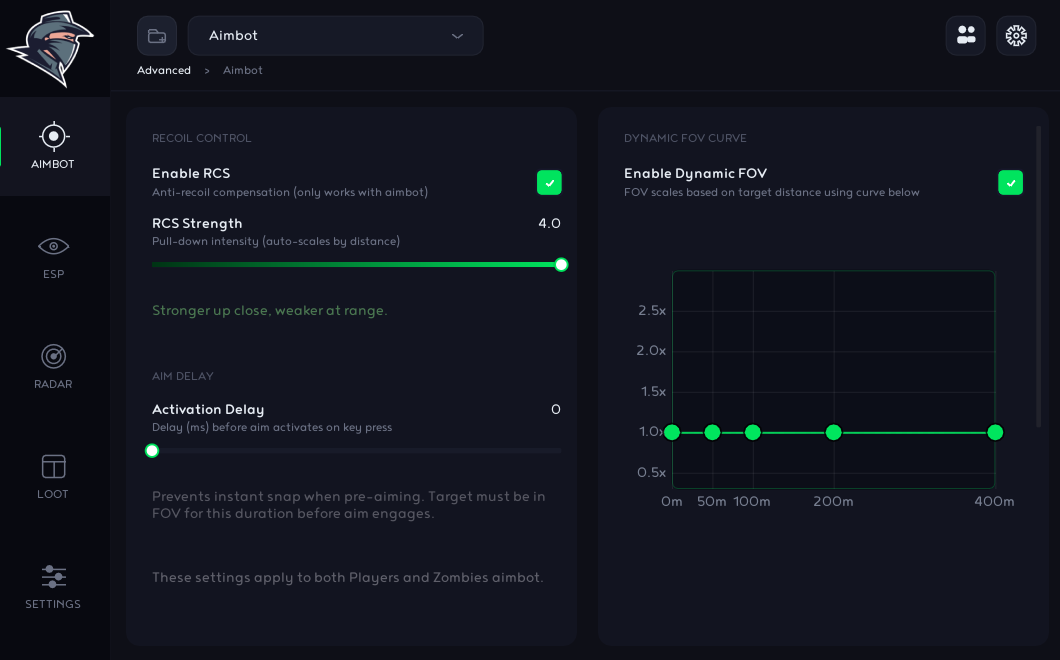Click the hooded bandit logo
Image resolution: width=1060 pixels, height=660 pixels.
pos(51,48)
